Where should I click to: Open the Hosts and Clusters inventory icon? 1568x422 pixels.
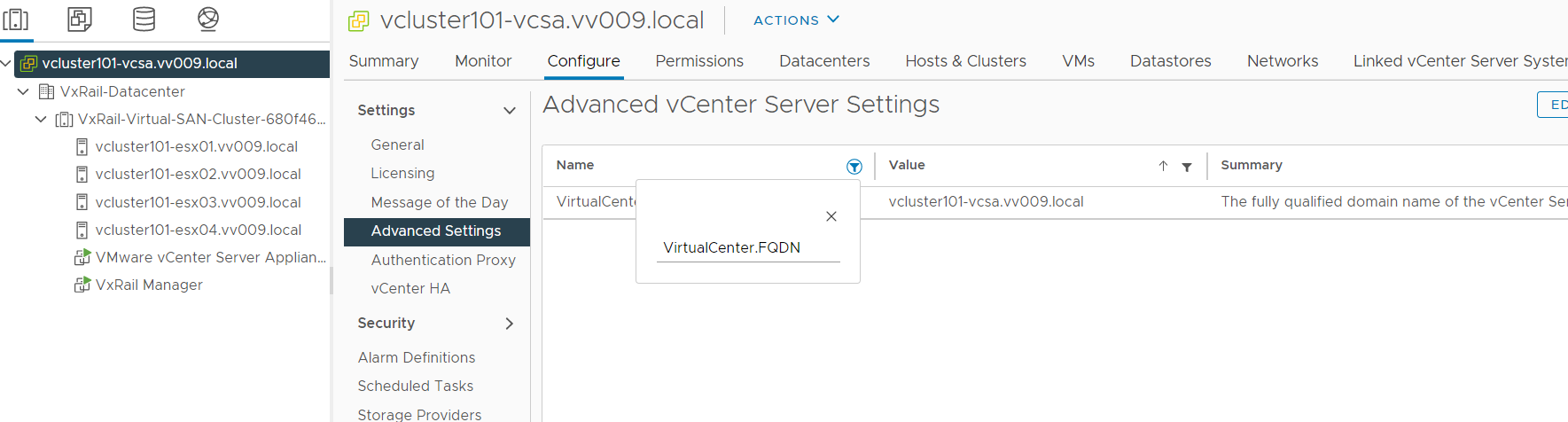click(x=16, y=19)
